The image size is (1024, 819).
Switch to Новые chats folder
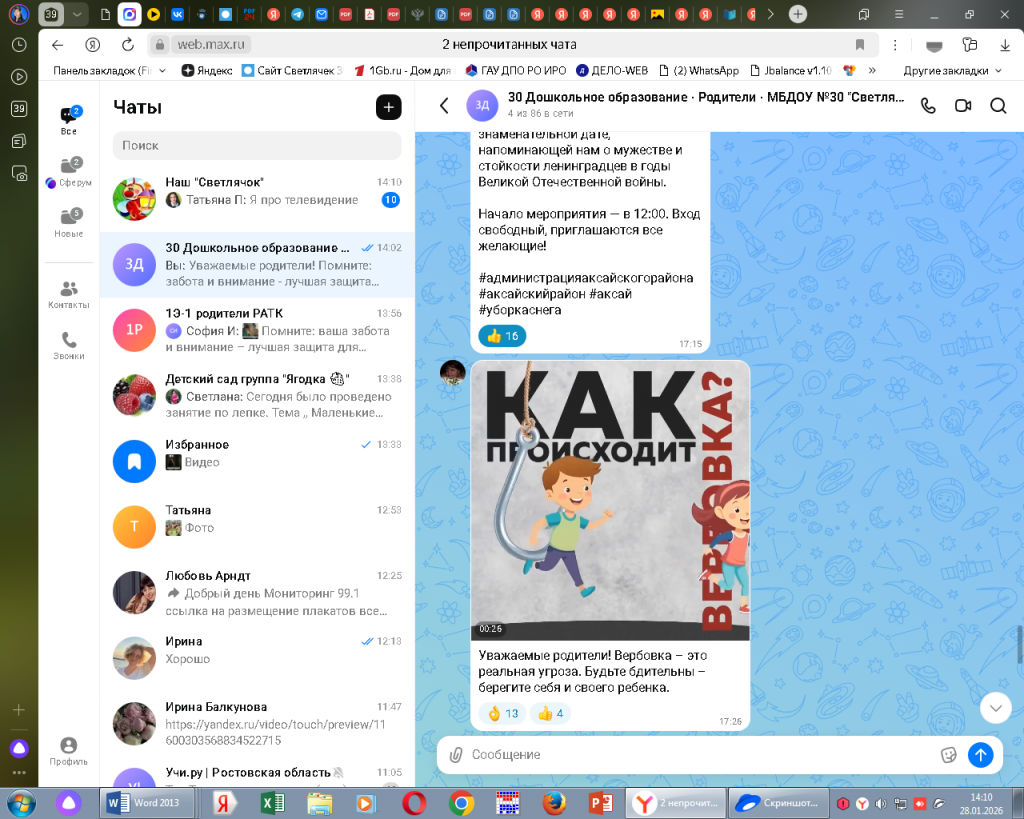69,223
